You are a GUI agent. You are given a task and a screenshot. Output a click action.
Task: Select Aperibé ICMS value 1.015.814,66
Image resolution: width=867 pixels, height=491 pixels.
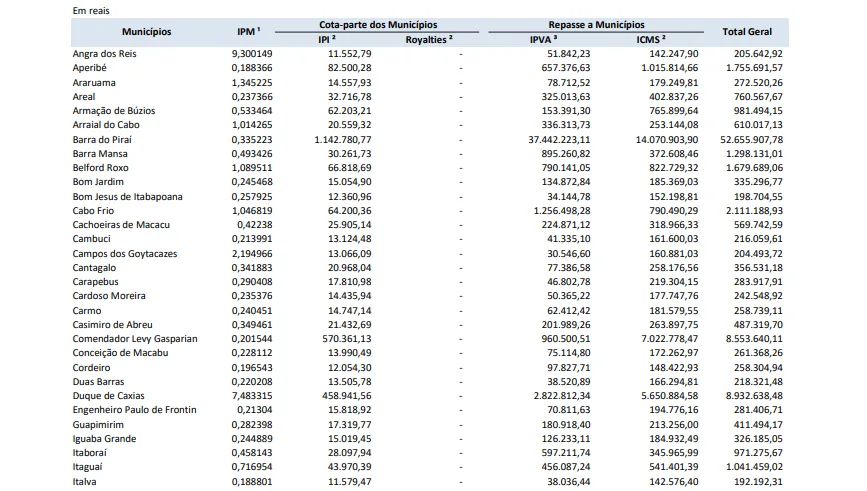tap(658, 67)
